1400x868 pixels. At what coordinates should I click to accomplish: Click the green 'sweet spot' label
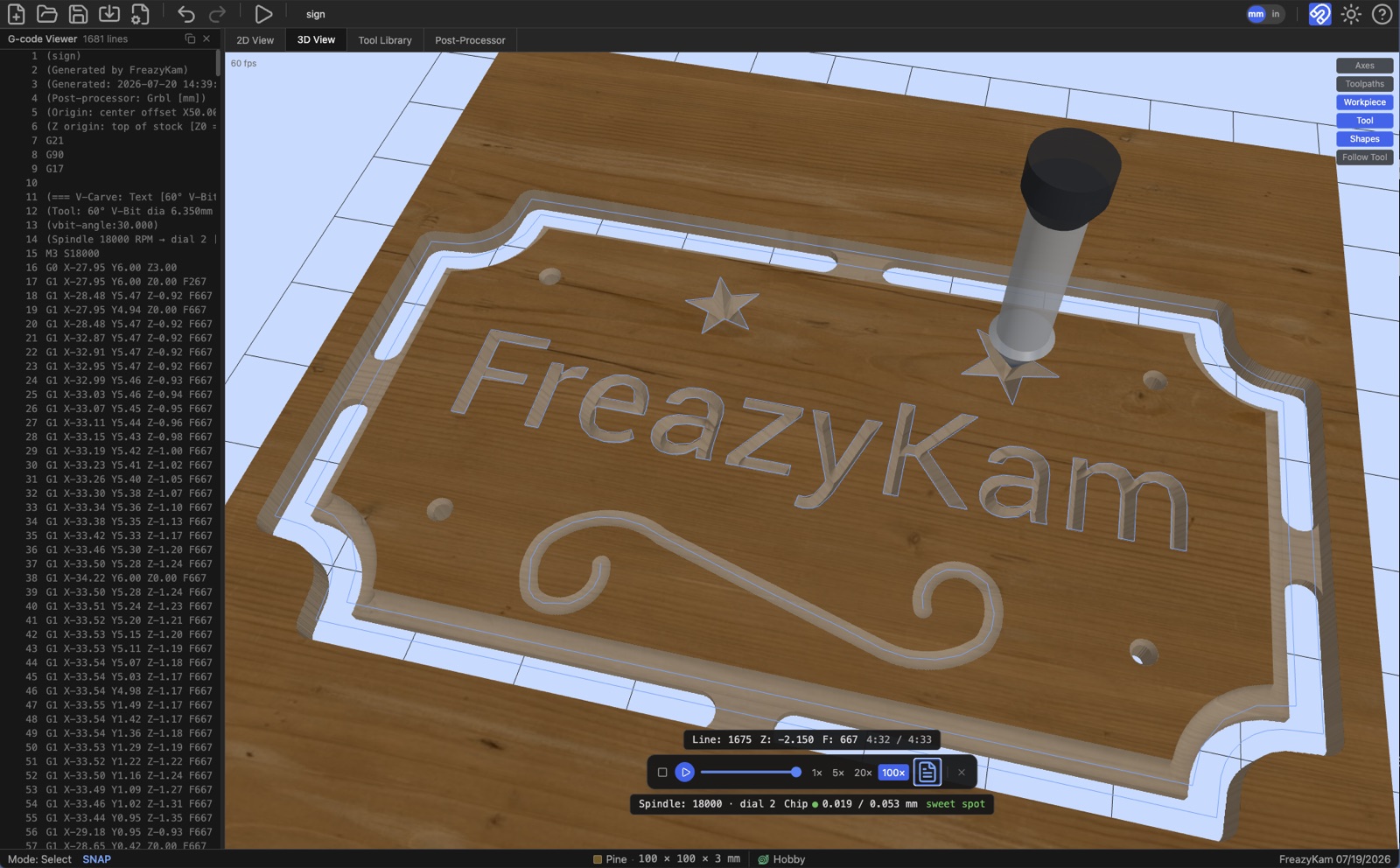[x=955, y=804]
